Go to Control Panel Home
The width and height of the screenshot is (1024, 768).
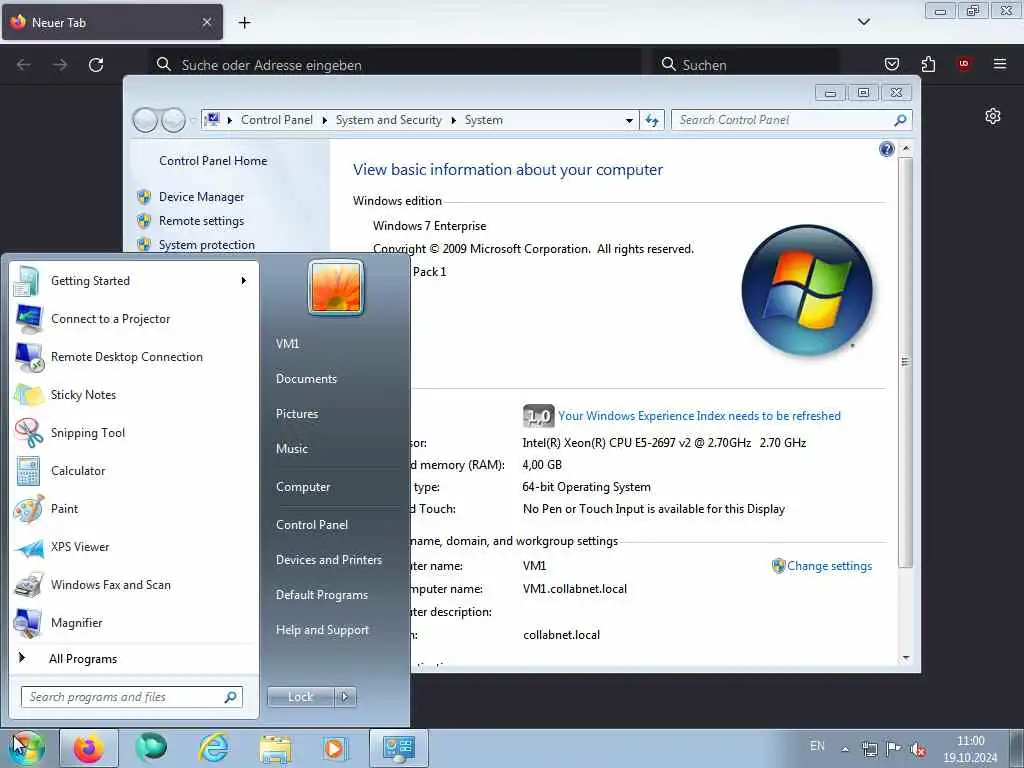[x=213, y=161]
